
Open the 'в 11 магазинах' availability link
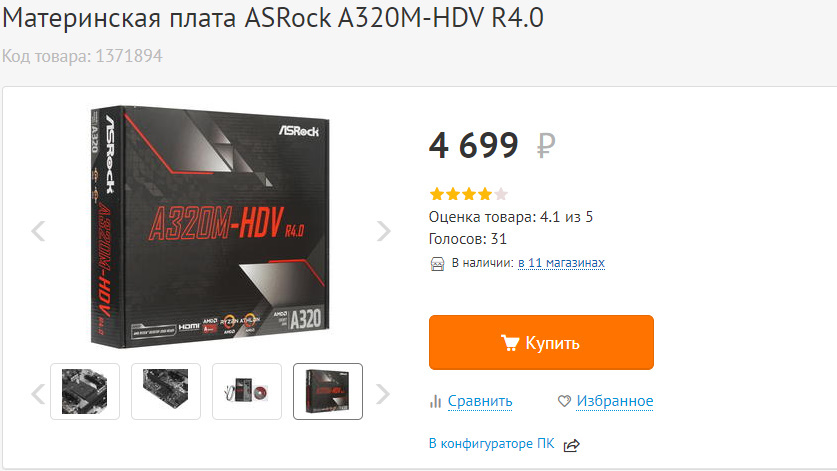pyautogui.click(x=561, y=263)
